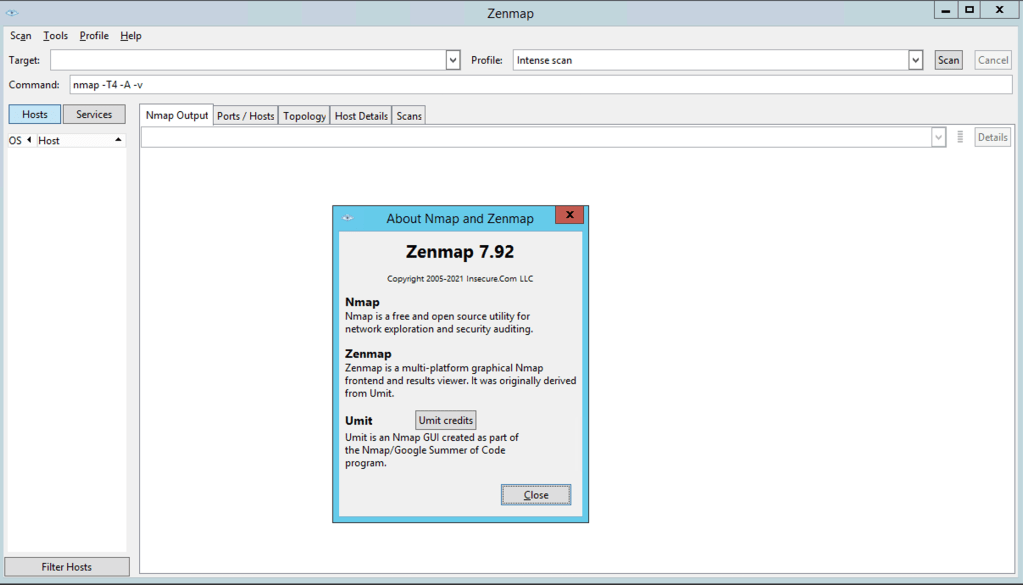This screenshot has height=585, width=1023.
Task: Sort hosts using the Host column arrow
Action: [118, 140]
